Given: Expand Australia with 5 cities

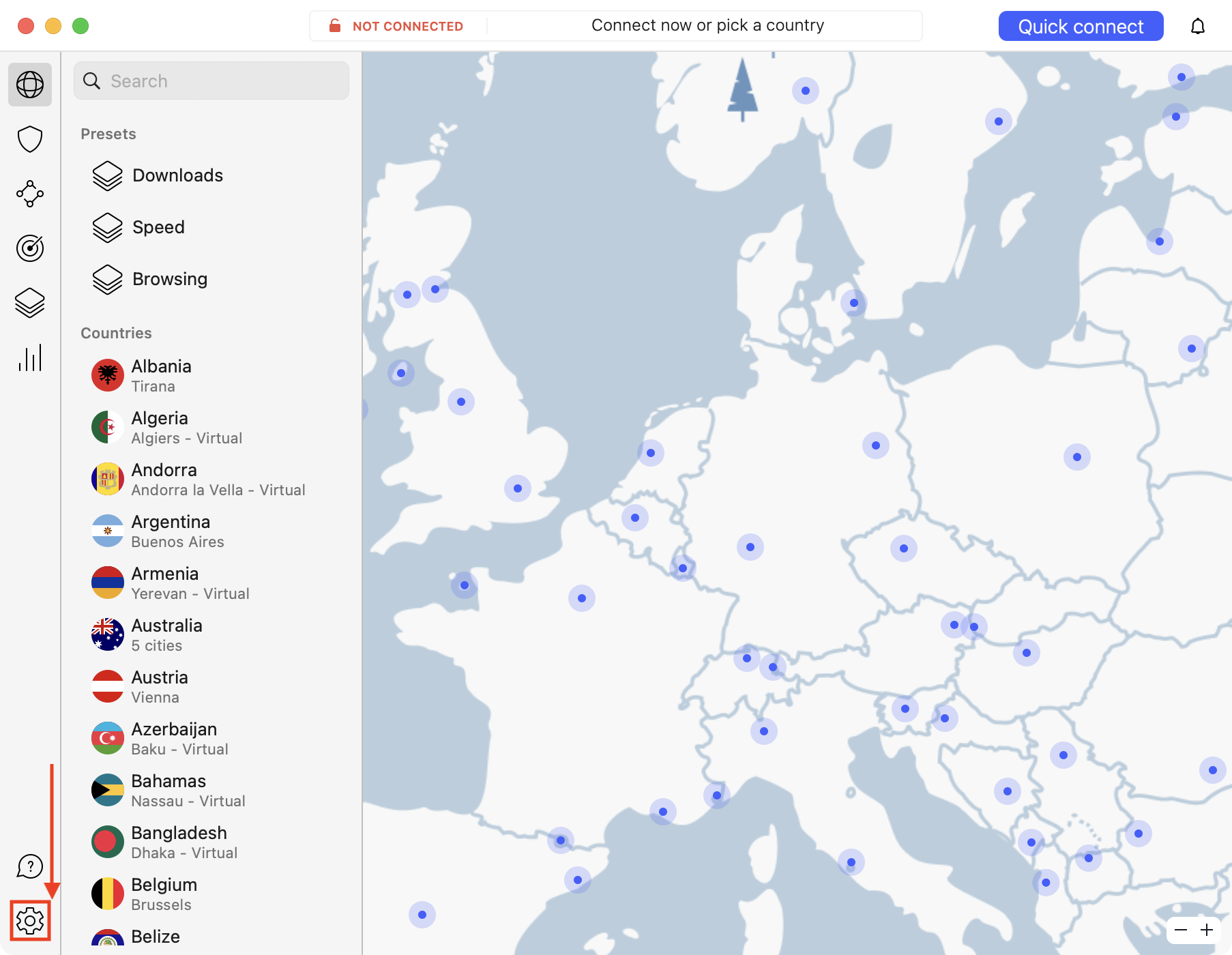Looking at the screenshot, I should point(167,634).
